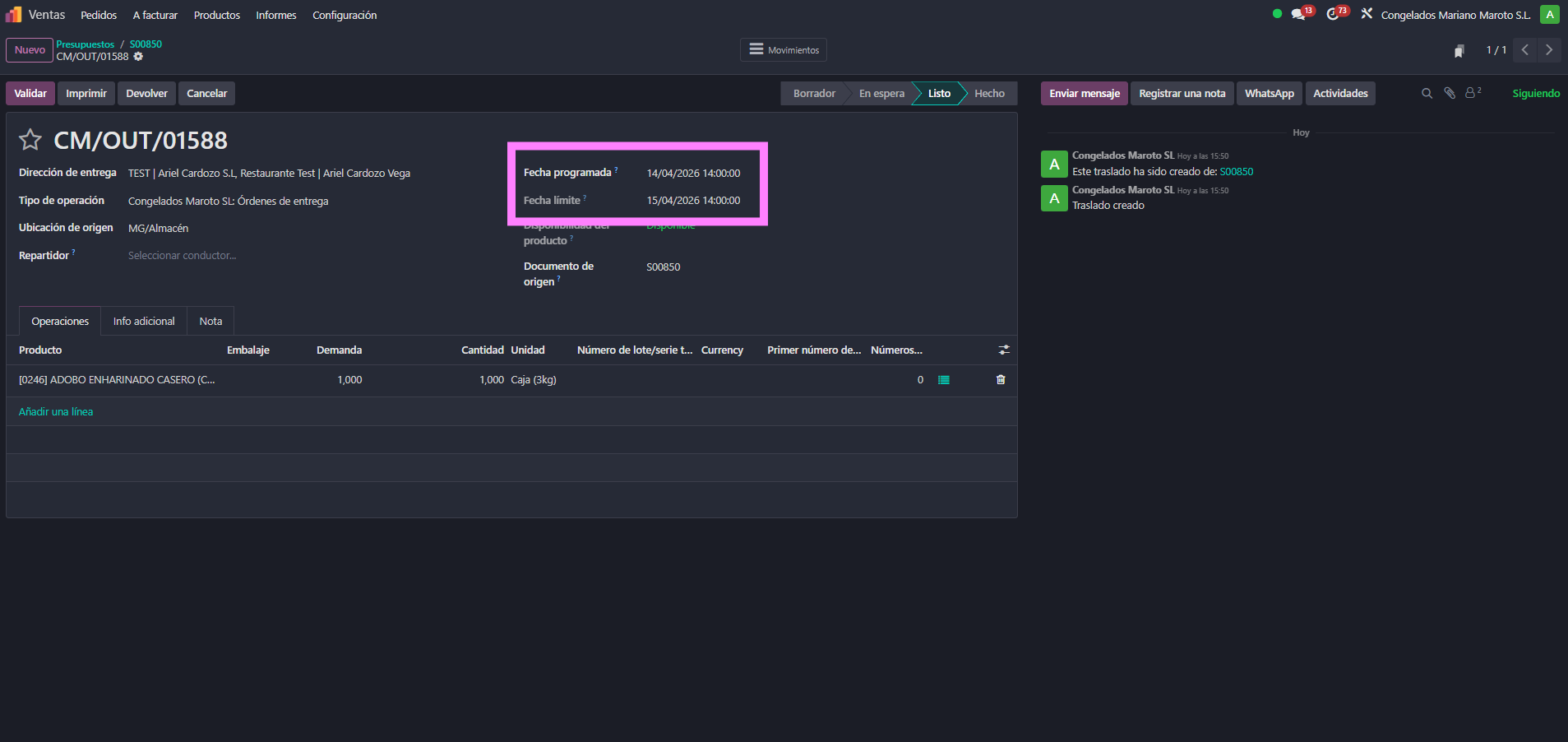Mark CM/OUT/01588 as favorite with star
Viewport: 1568px width, 742px height.
(x=30, y=140)
